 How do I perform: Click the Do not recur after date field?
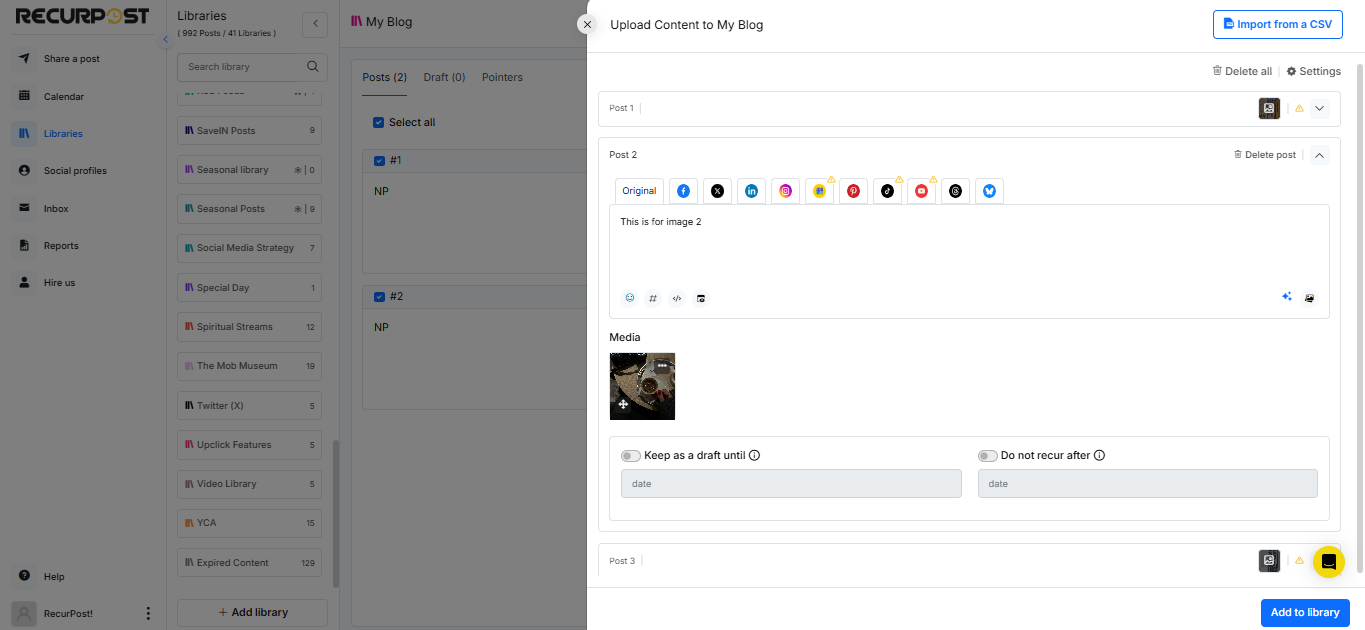click(1148, 484)
